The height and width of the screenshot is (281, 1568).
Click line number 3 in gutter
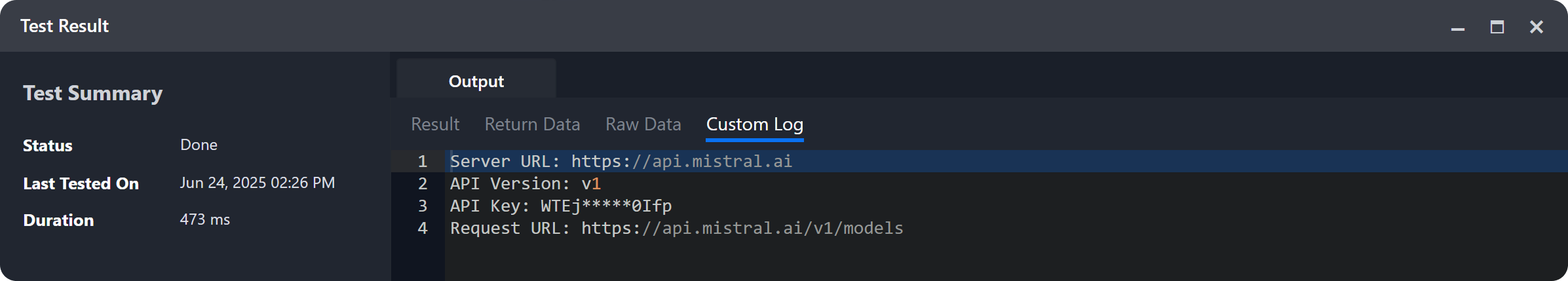coord(423,206)
